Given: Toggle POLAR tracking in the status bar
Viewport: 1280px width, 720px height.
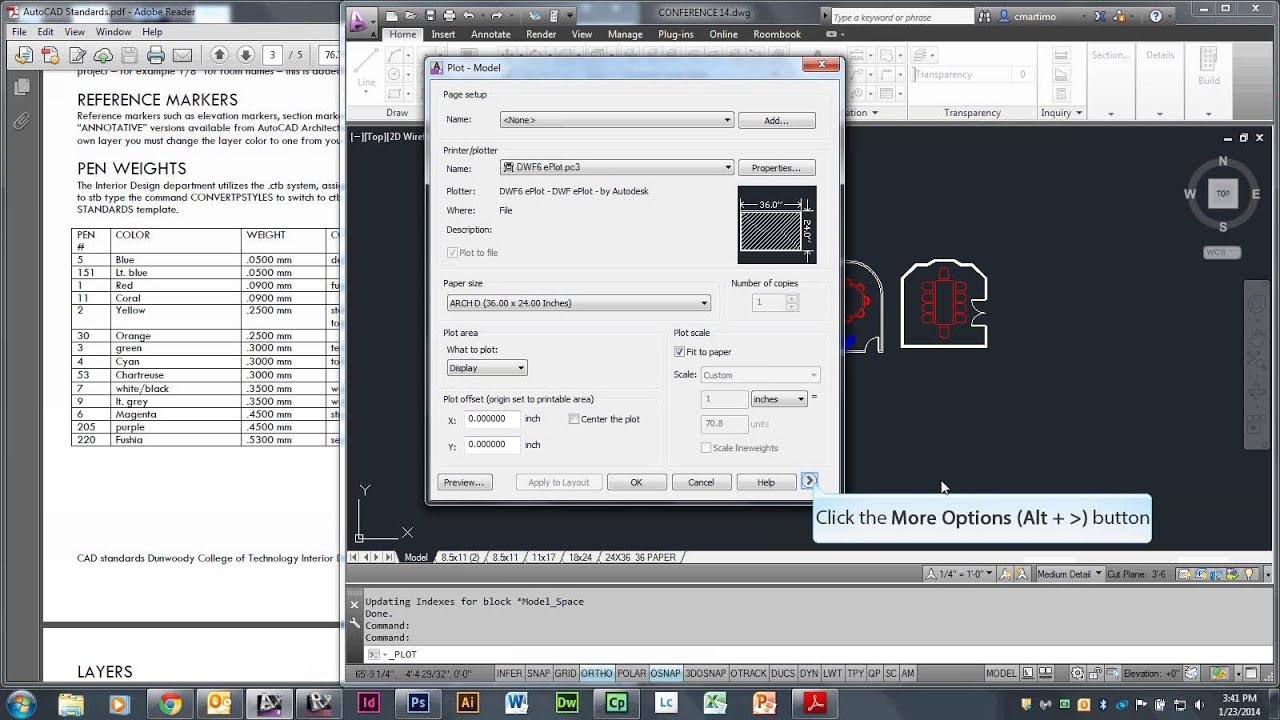Looking at the screenshot, I should 631,674.
